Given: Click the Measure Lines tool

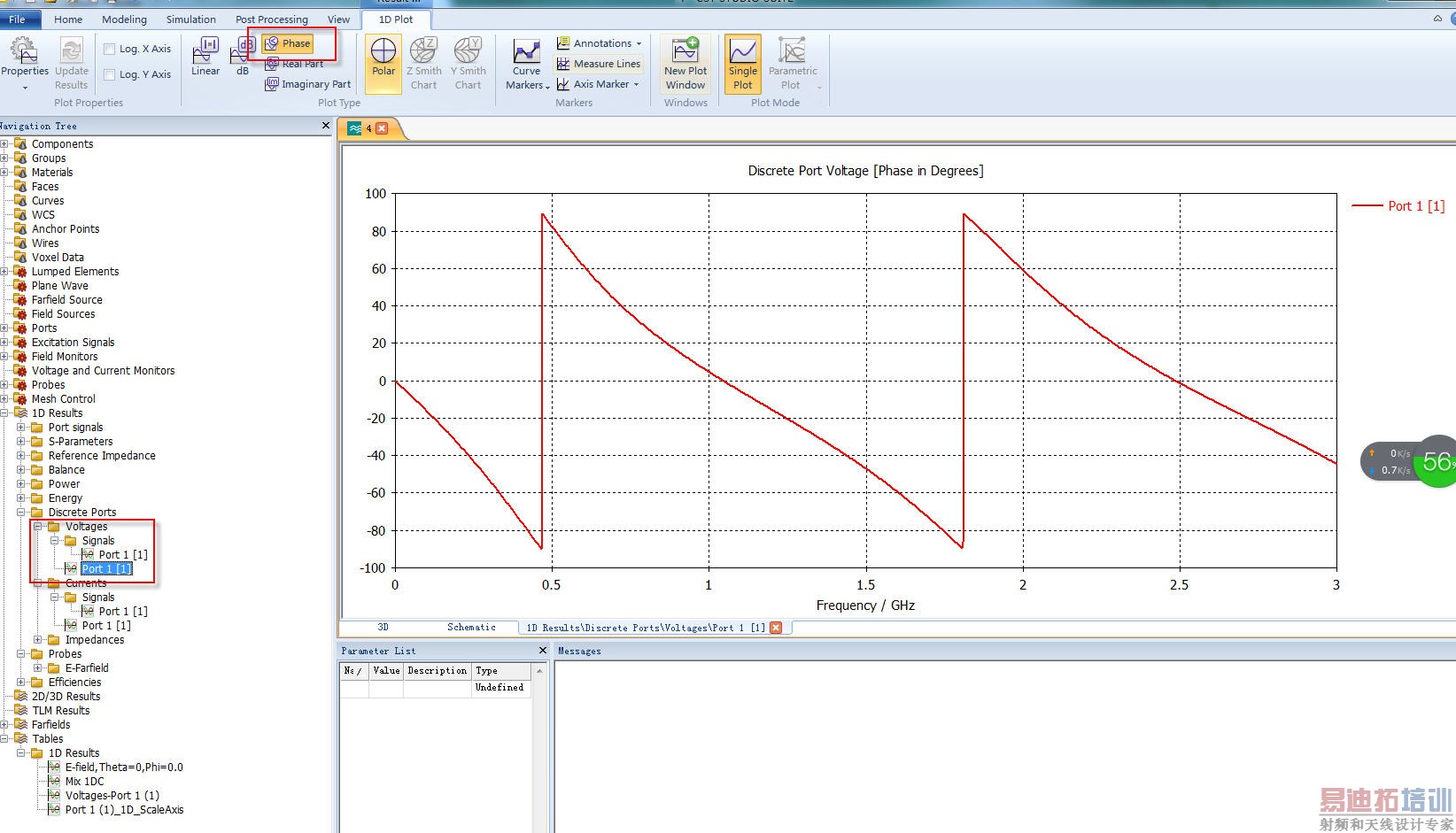Looking at the screenshot, I should pyautogui.click(x=598, y=64).
